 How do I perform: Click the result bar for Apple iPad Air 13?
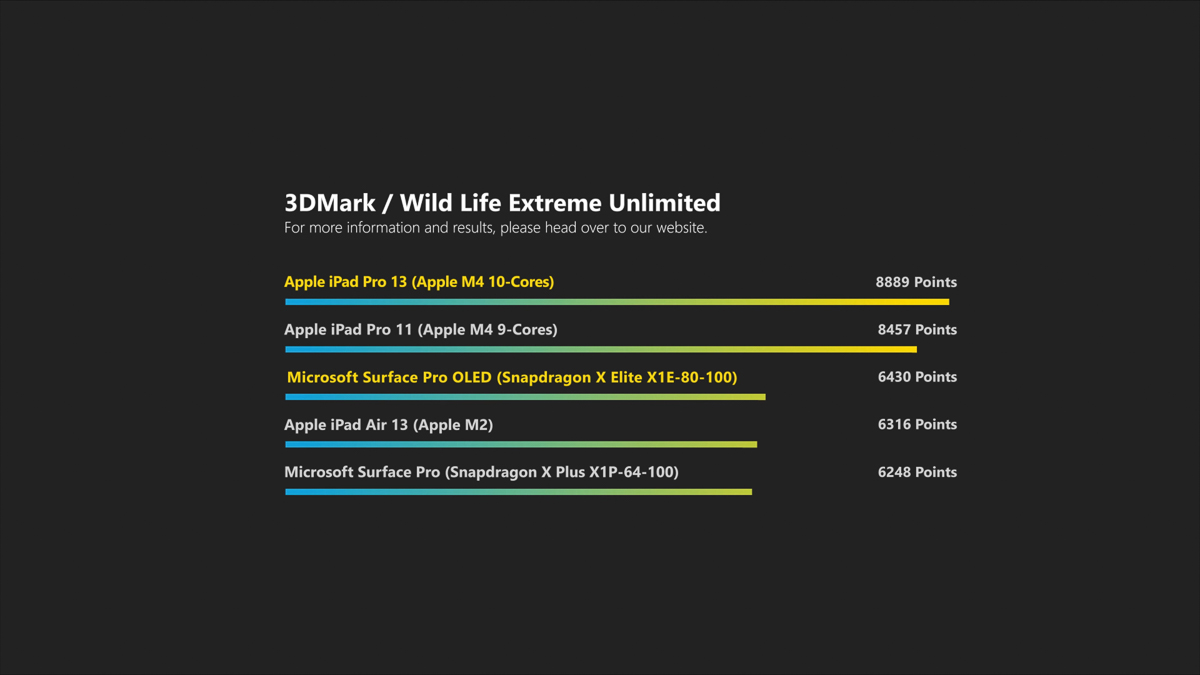point(521,445)
